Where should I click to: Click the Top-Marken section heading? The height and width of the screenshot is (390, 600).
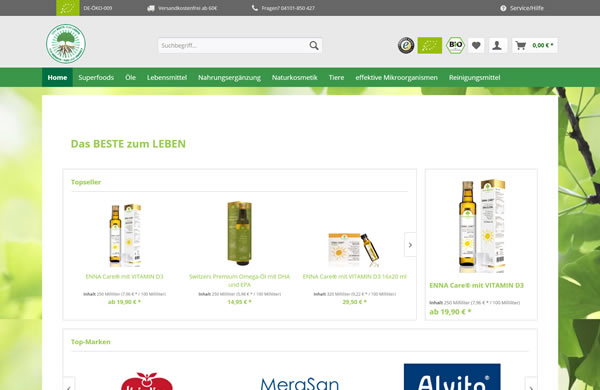tap(91, 342)
